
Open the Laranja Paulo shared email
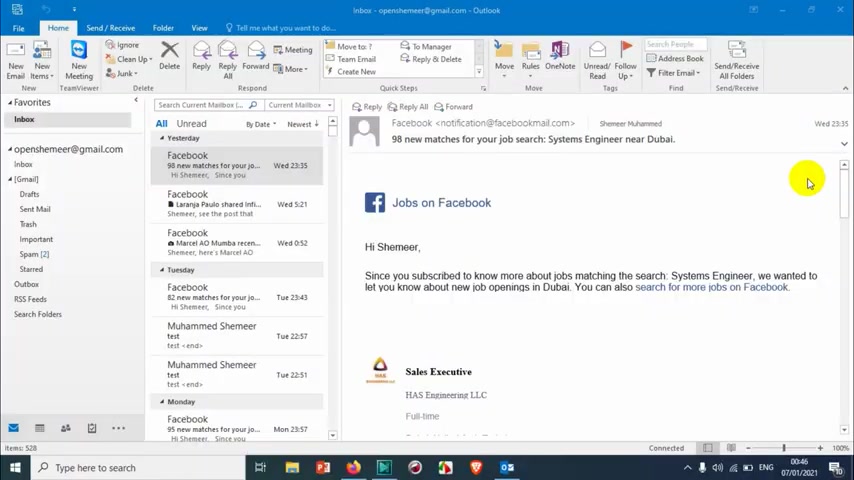point(236,204)
